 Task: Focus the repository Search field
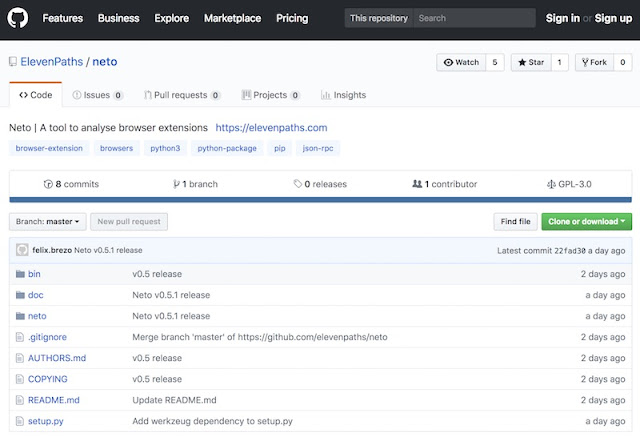(x=474, y=18)
